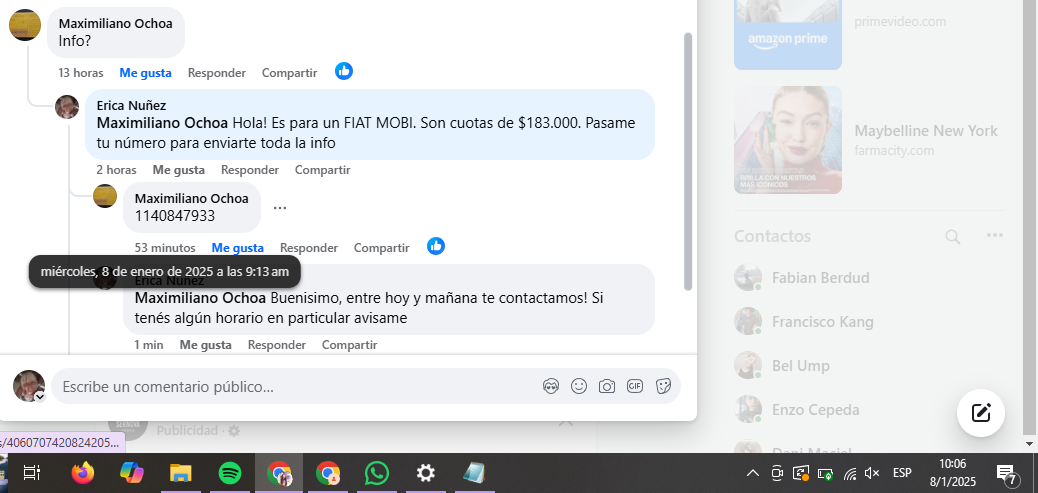Toggle Me gusta on Maximiliano's Info? comment
This screenshot has width=1038, height=493.
tap(146, 73)
